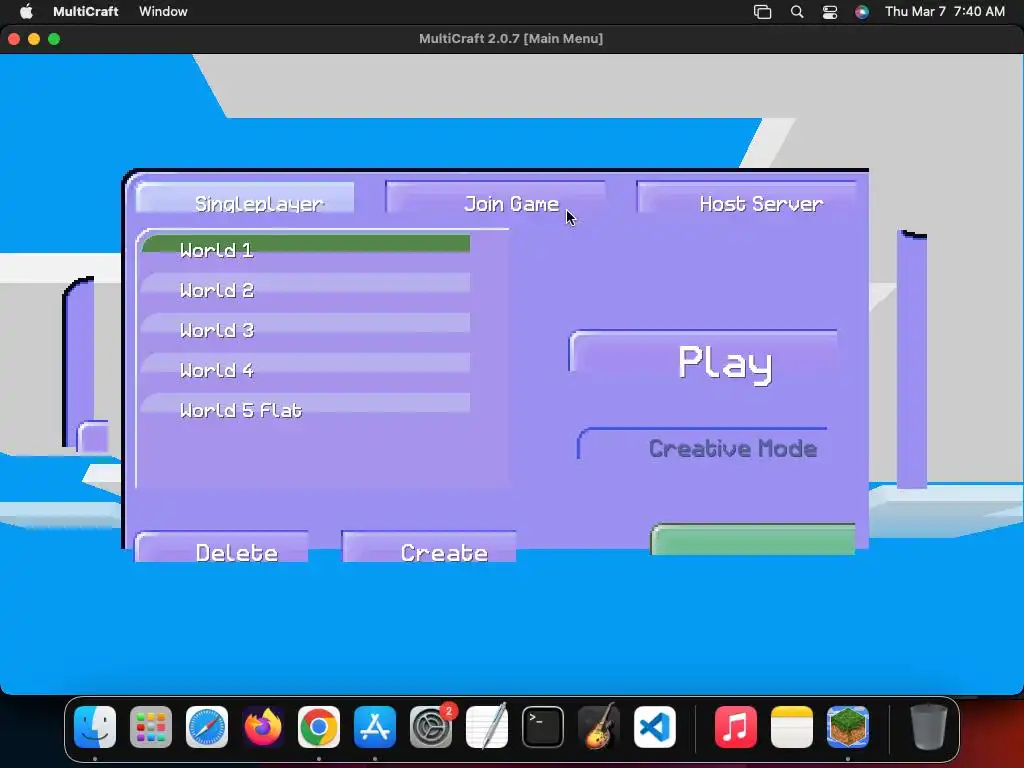1024x768 pixels.
Task: Open Terminal from the dock
Action: coord(543,727)
